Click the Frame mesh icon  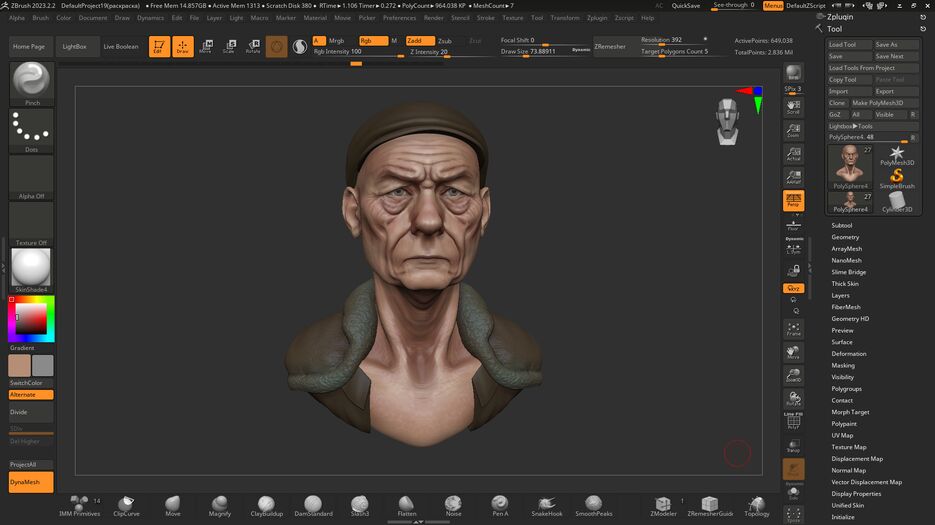click(x=793, y=329)
